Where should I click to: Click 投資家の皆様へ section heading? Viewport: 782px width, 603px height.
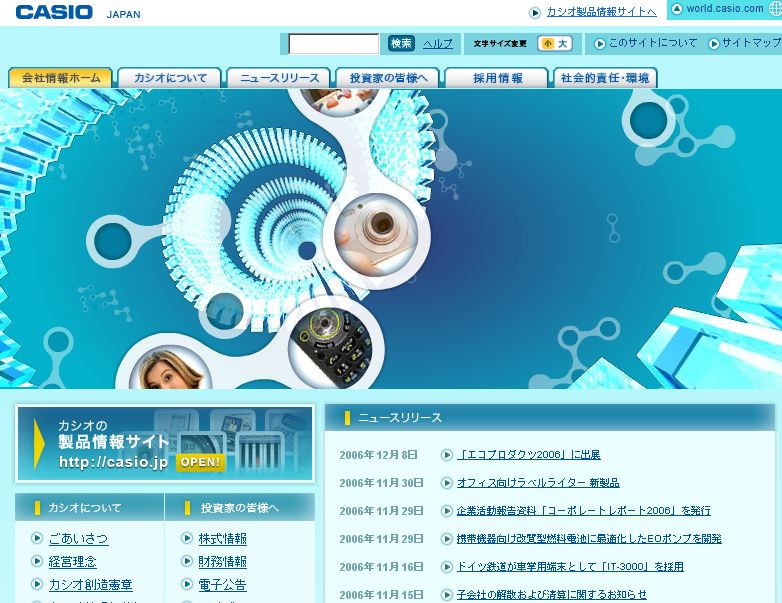tap(240, 508)
